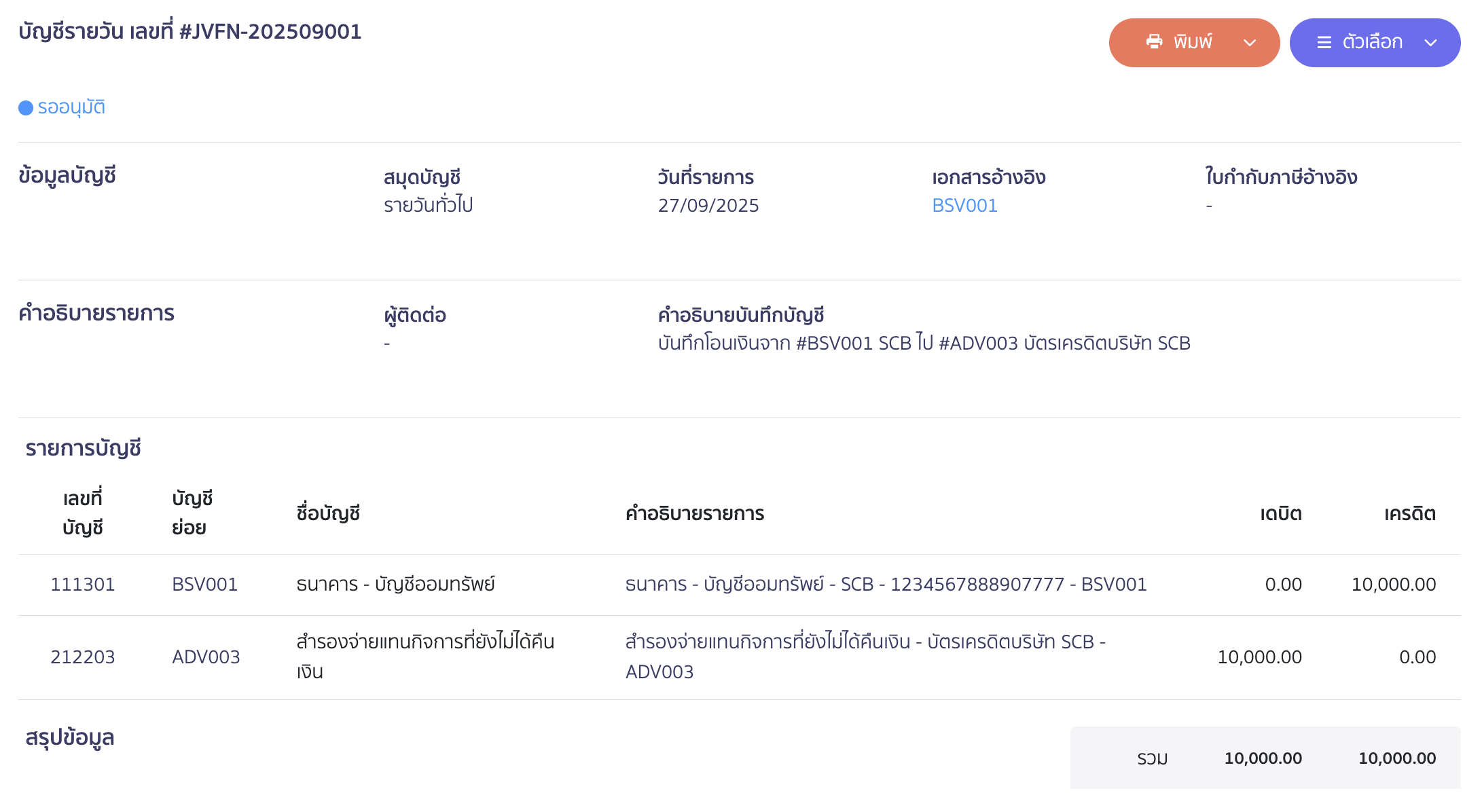Select the รออนุมัติ status text
This screenshot has height=812, width=1482.
coord(71,107)
